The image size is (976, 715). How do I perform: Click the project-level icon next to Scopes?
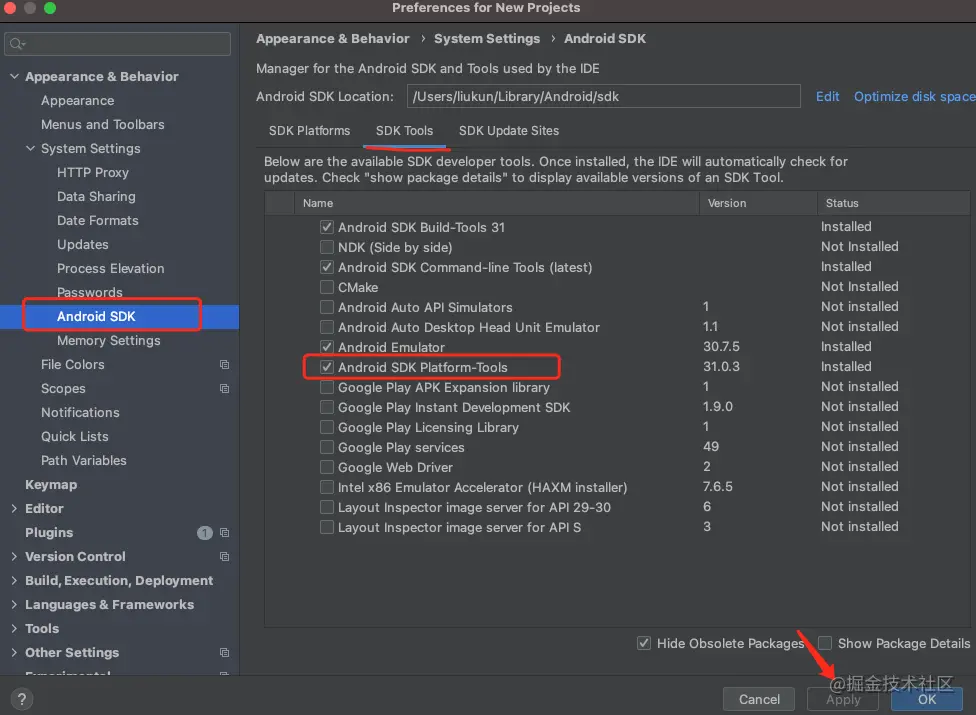(x=225, y=389)
